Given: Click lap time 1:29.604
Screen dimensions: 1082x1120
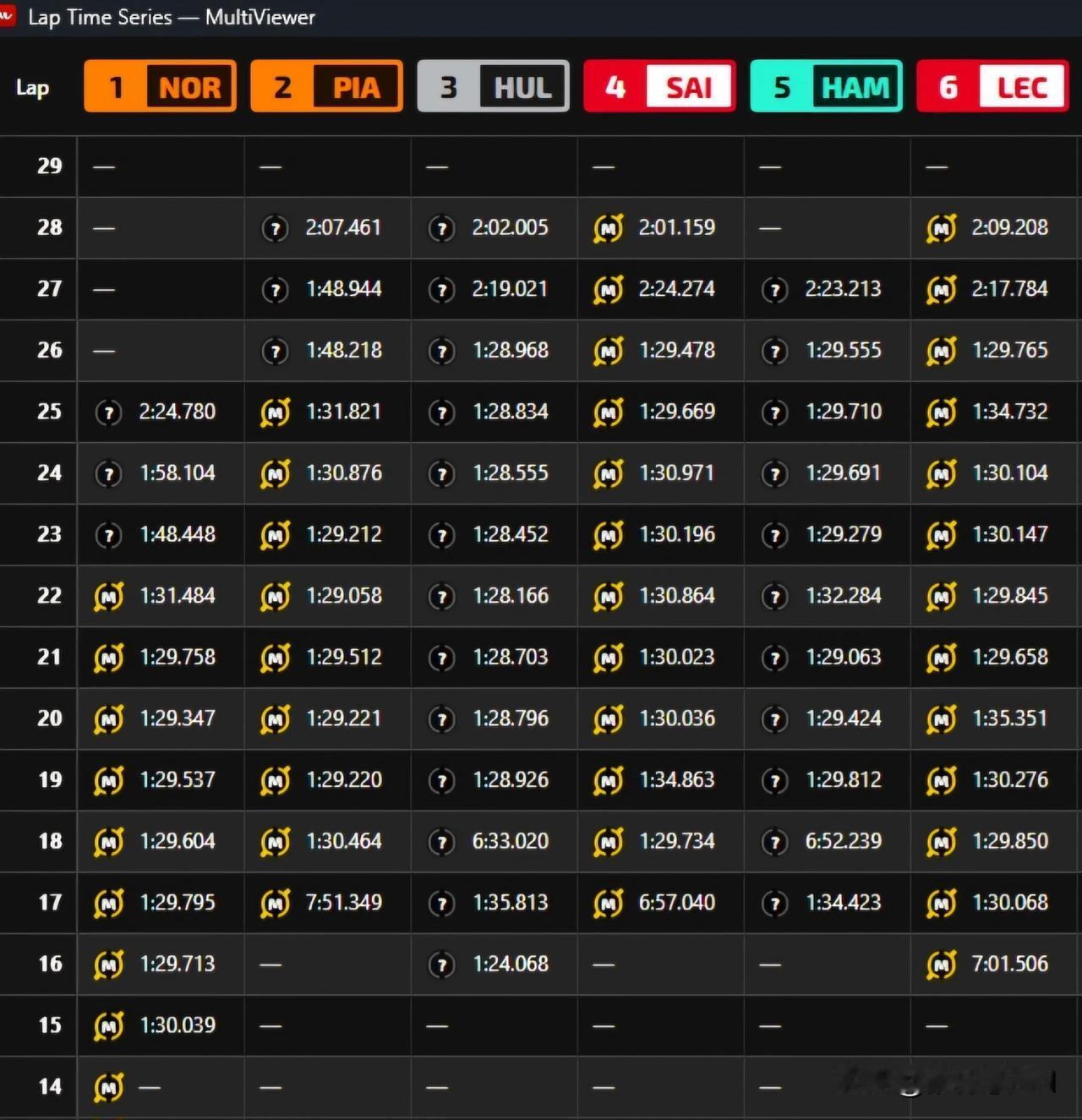Looking at the screenshot, I should (178, 841).
